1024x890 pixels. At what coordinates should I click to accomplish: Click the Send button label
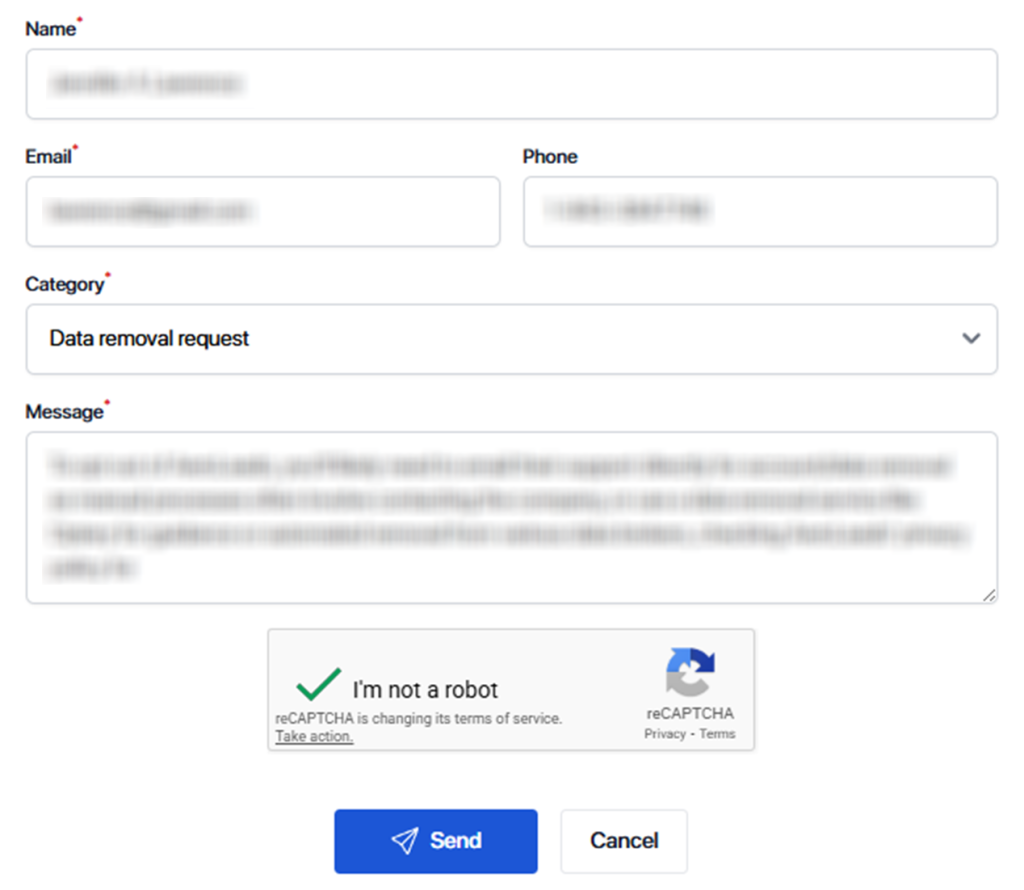tap(456, 841)
